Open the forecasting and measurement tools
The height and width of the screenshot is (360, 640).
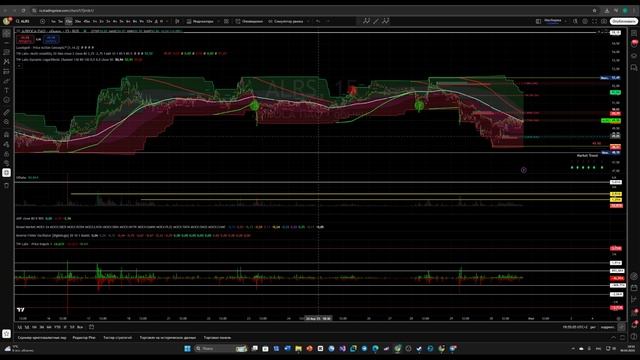point(7,71)
